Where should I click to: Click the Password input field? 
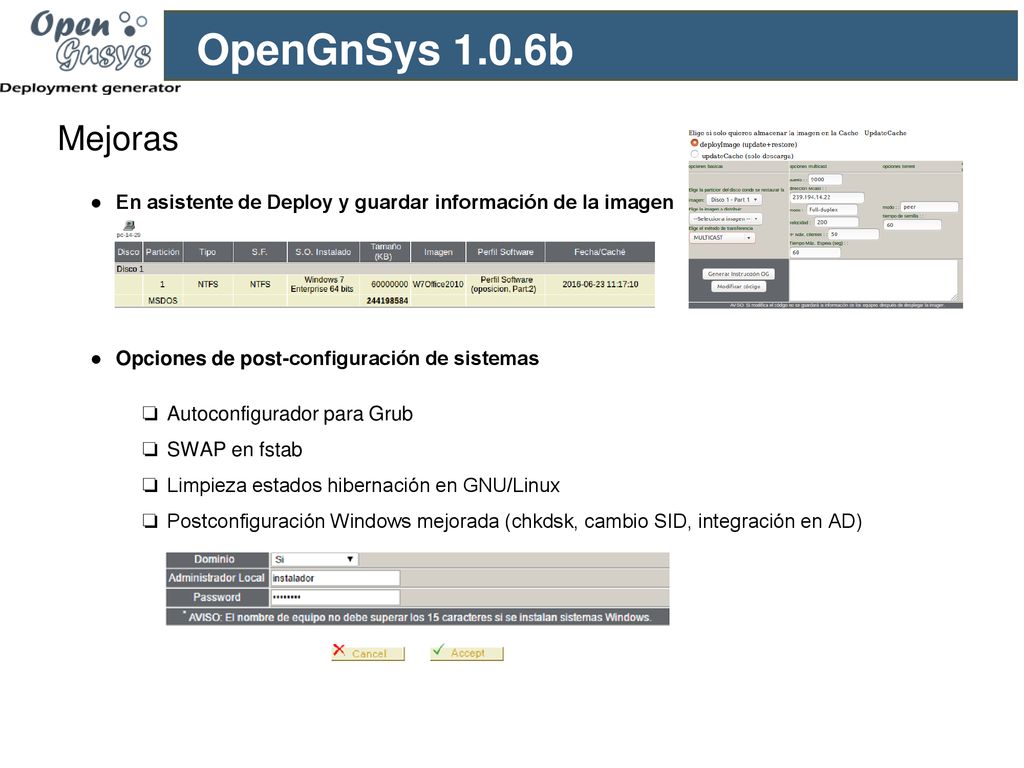click(335, 598)
